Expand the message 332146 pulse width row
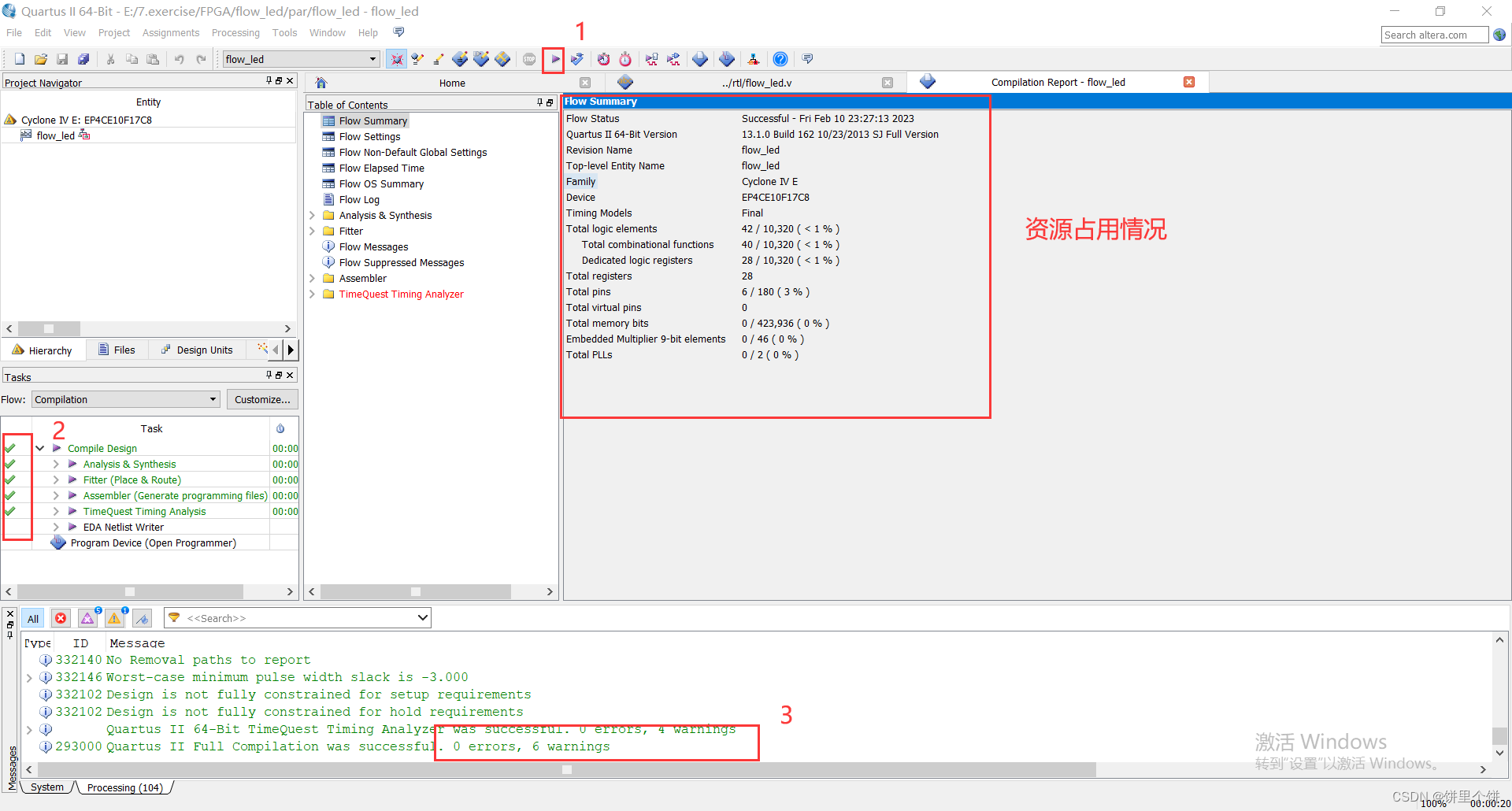 click(x=29, y=677)
